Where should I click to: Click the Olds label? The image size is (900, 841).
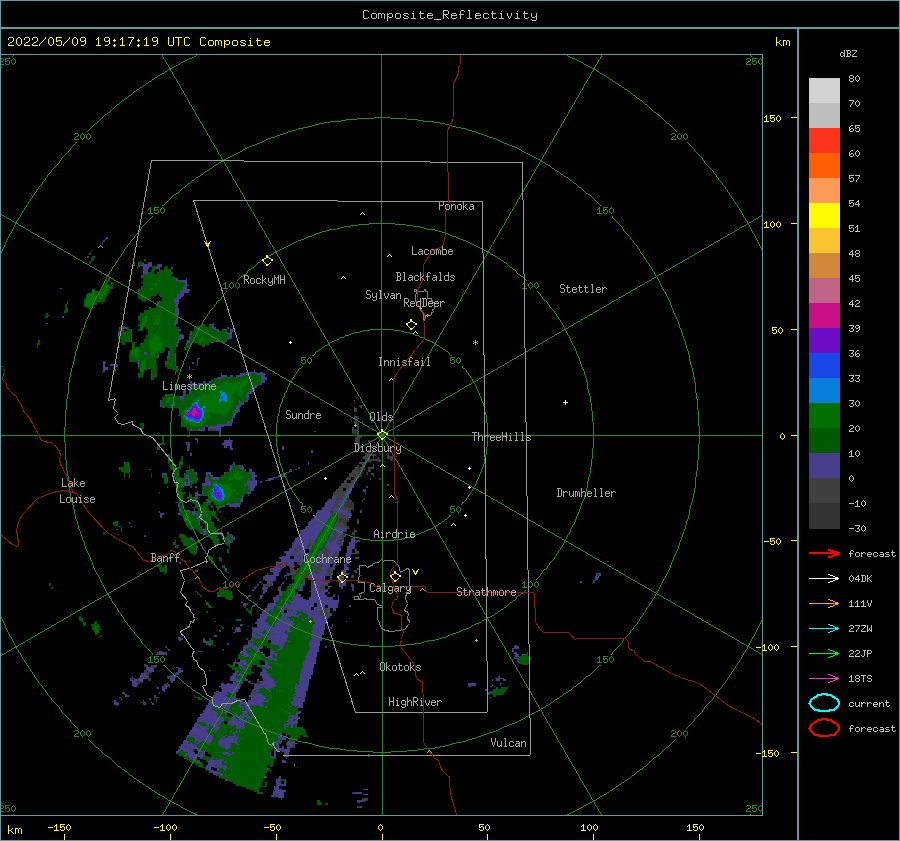click(x=381, y=417)
